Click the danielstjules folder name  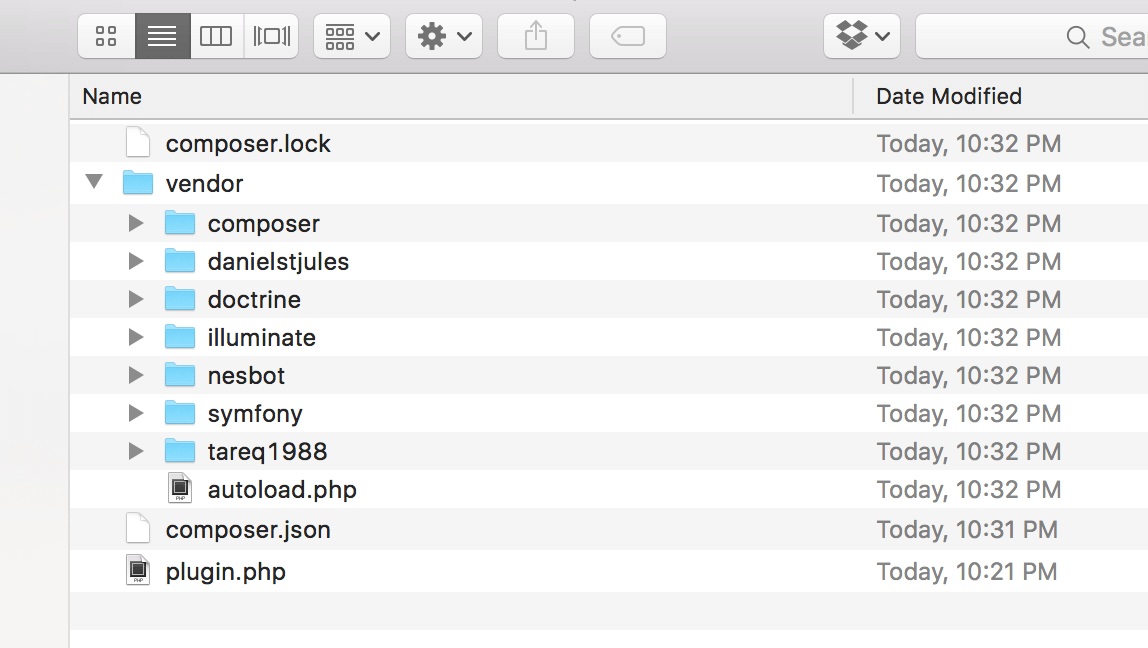[278, 261]
